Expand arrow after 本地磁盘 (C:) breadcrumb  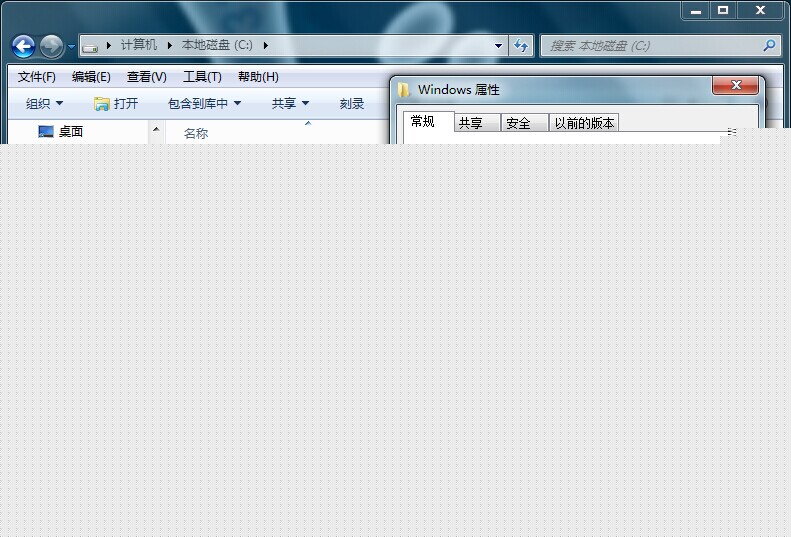point(265,45)
